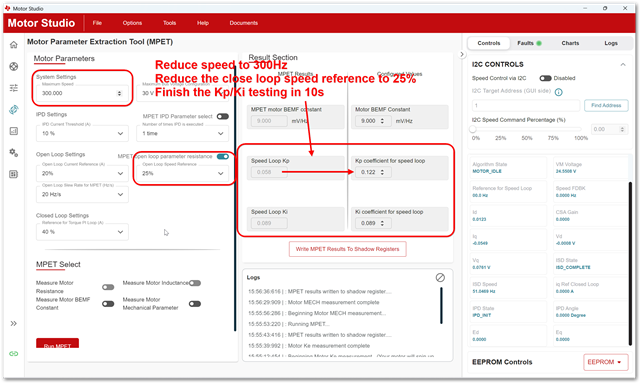The height and width of the screenshot is (383, 640).
Task: Toggle Measure Motor Mechanical Parameter switch
Action: 195,304
